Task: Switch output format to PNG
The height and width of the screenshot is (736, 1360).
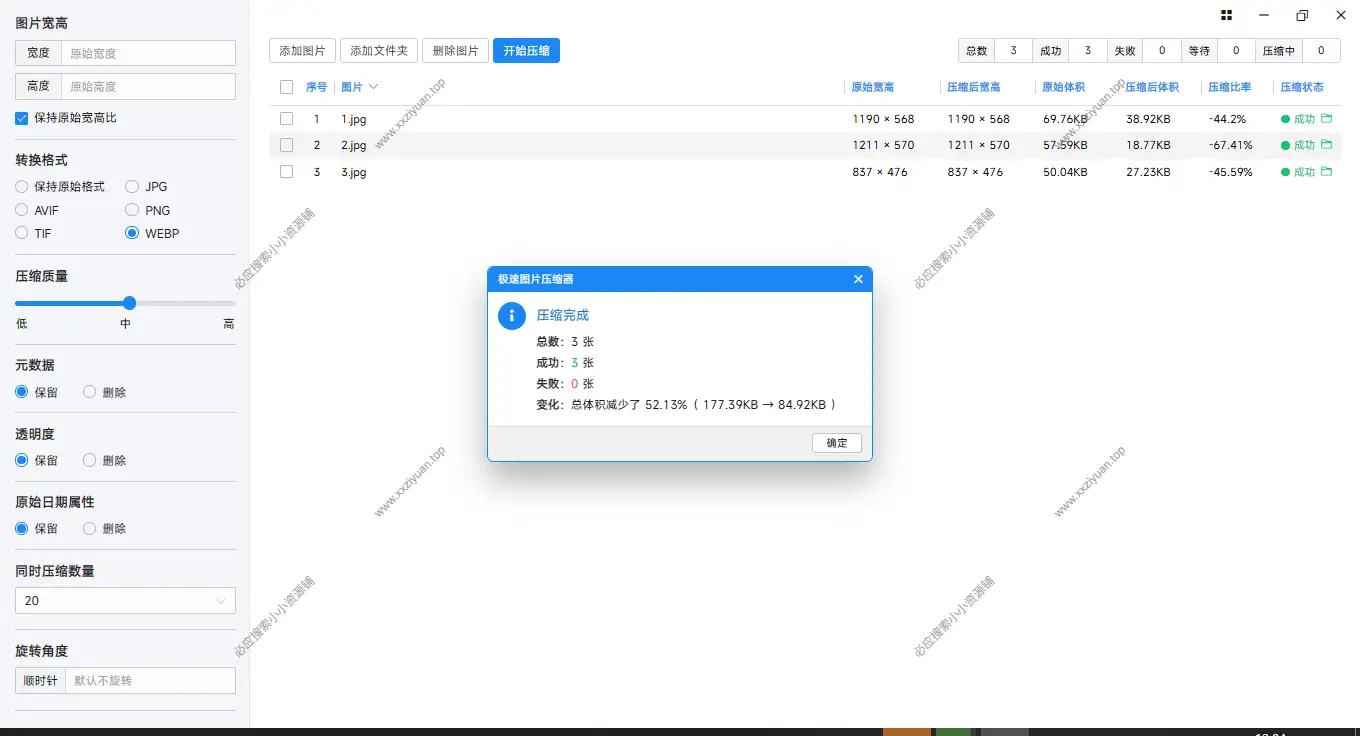Action: [131, 210]
